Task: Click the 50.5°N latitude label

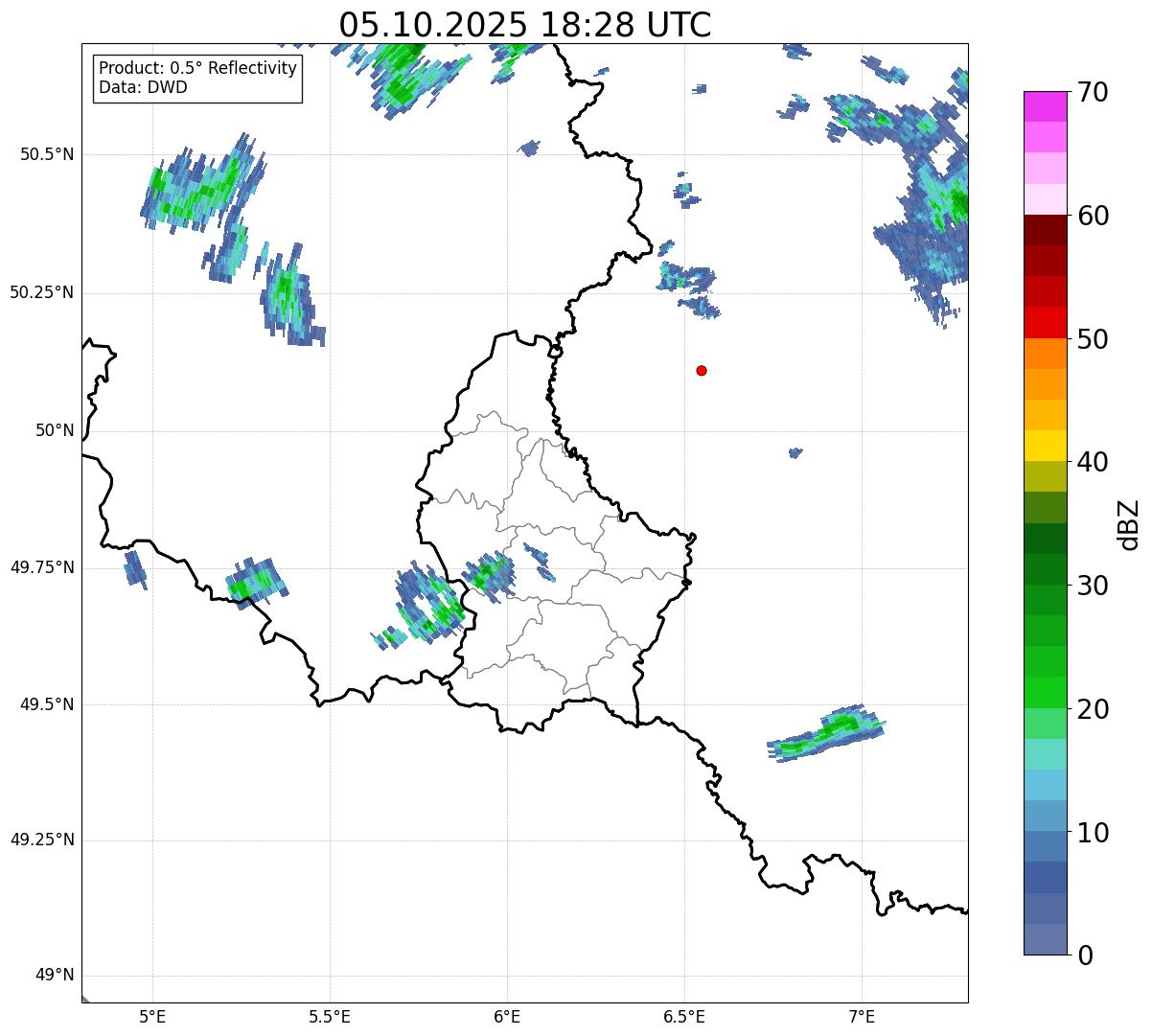Action: pyautogui.click(x=47, y=154)
